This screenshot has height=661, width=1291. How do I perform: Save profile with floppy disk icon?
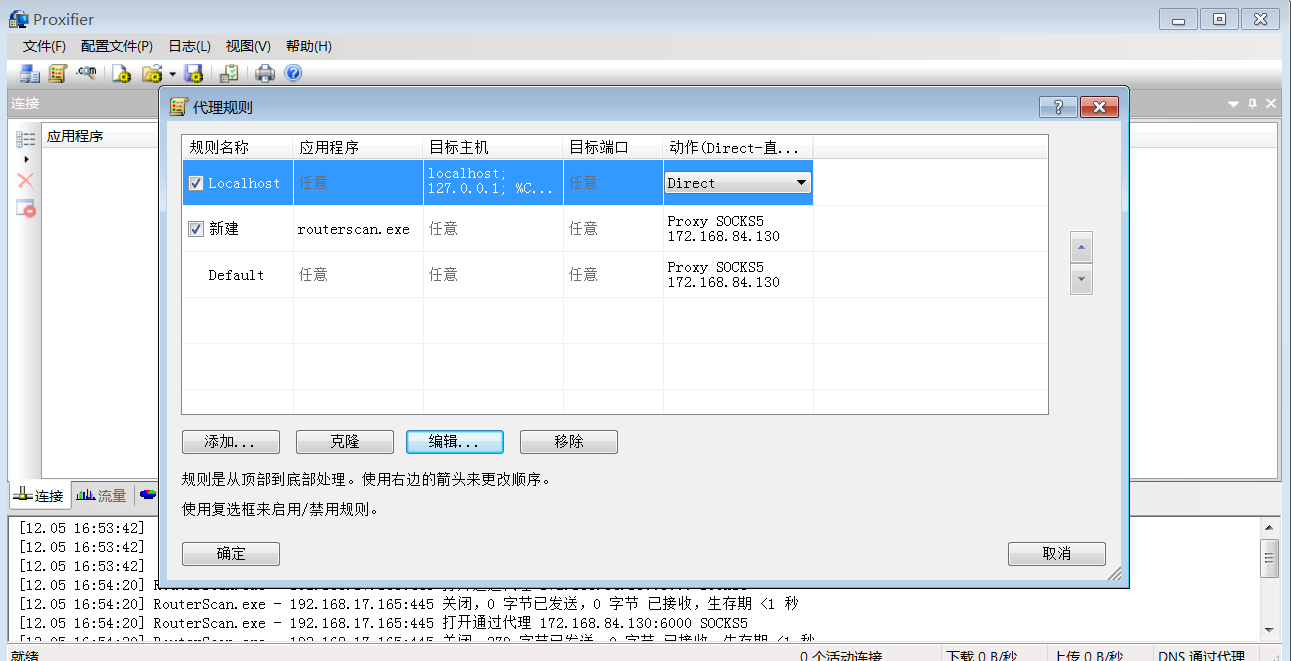tap(194, 73)
